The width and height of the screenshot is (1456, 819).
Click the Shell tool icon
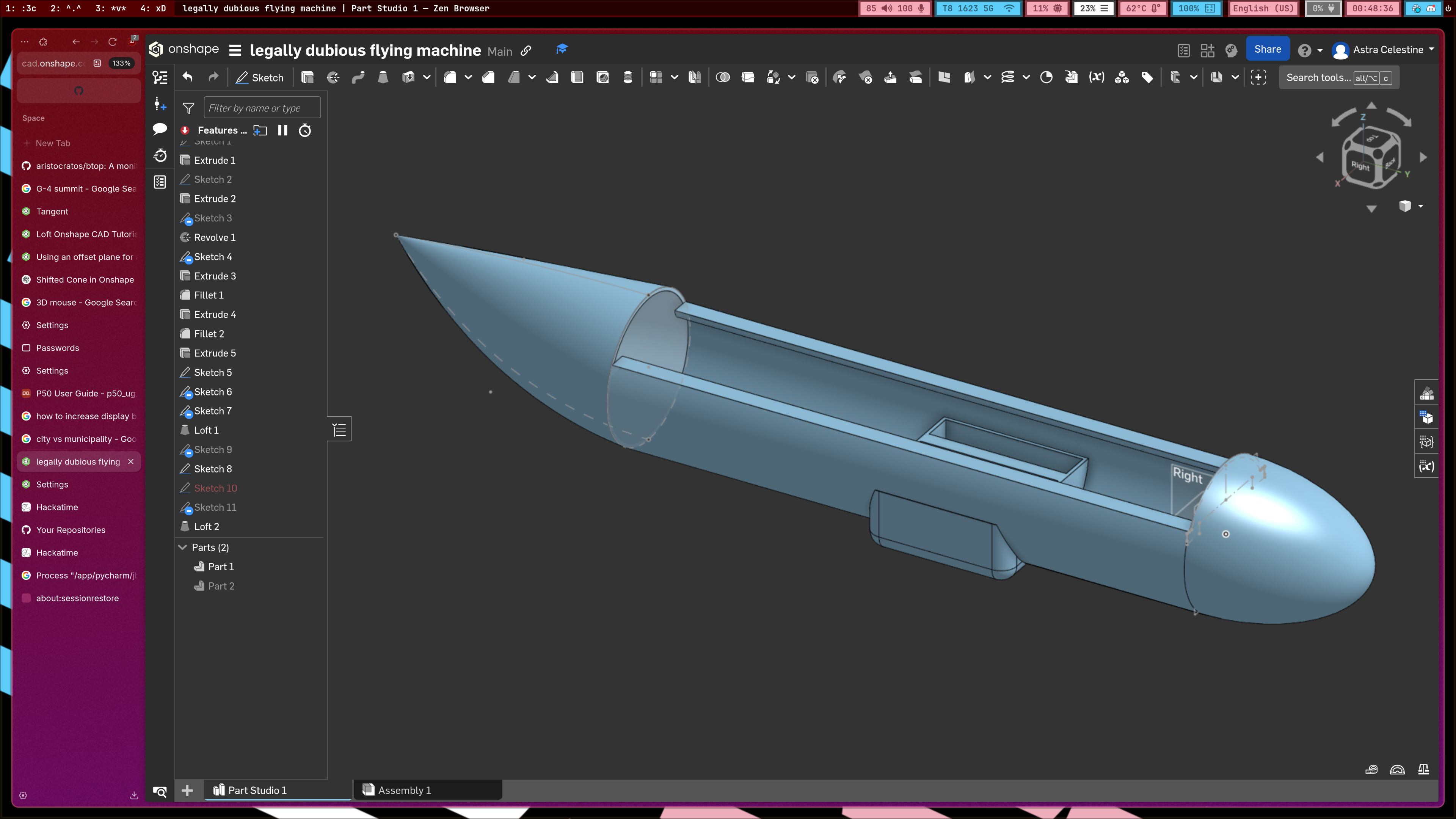pyautogui.click(x=577, y=77)
